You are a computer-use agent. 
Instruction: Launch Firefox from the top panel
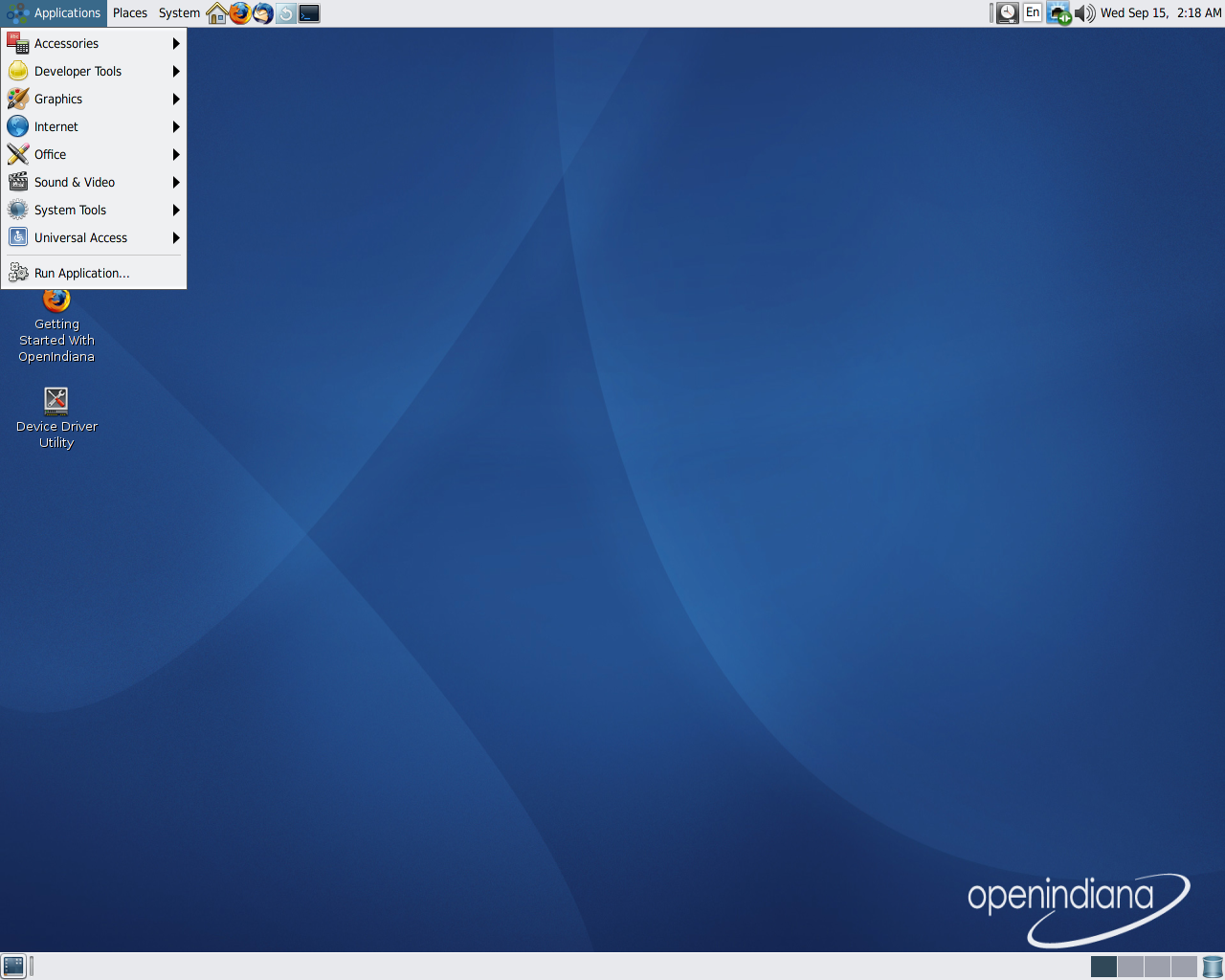point(240,13)
